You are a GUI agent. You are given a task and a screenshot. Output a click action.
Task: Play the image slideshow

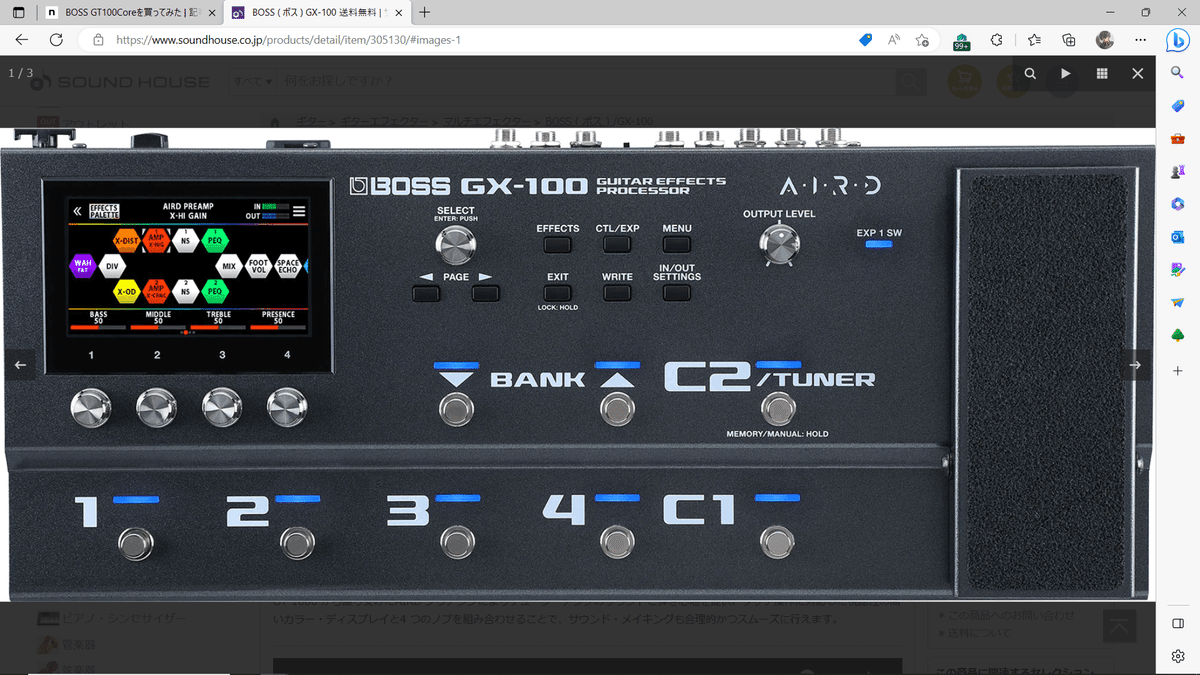(1066, 74)
